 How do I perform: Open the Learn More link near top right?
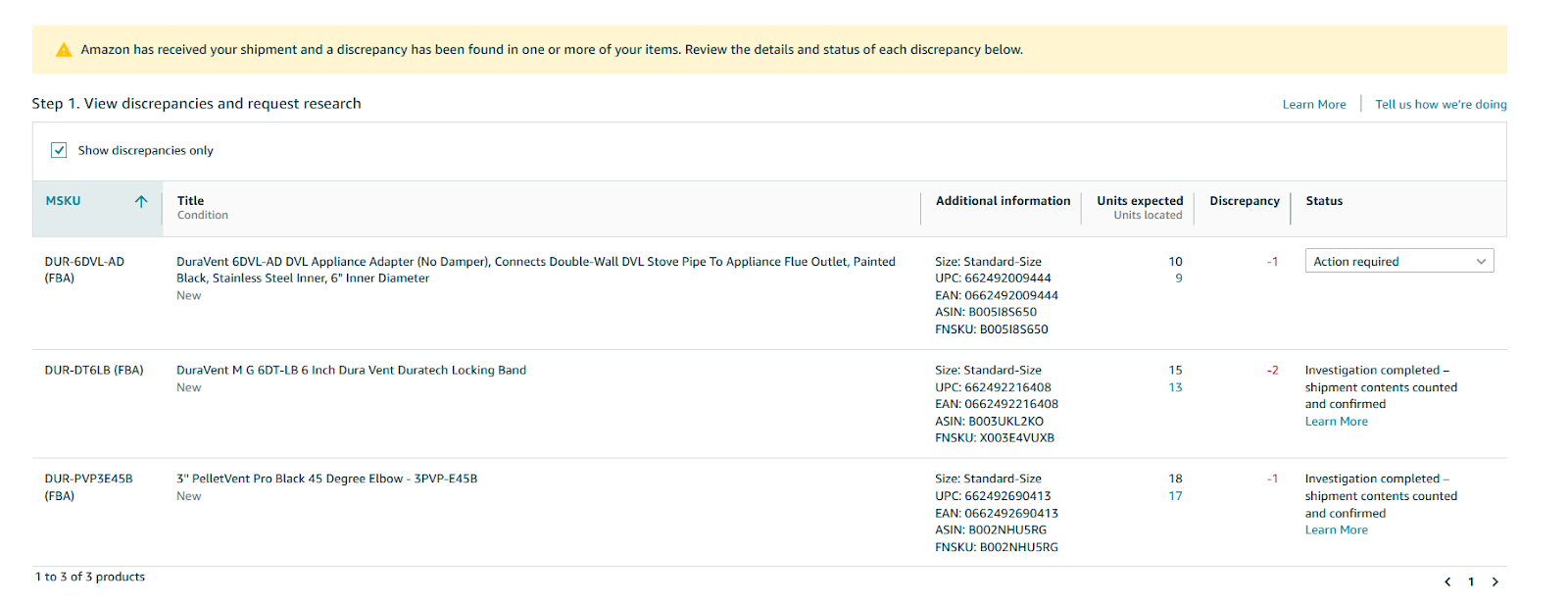pyautogui.click(x=1313, y=105)
